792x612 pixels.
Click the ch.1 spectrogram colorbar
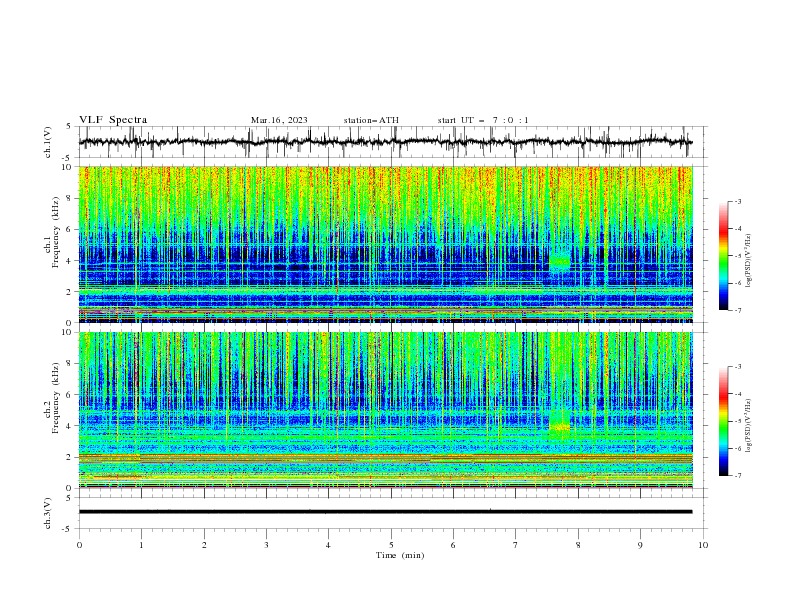coord(723,256)
